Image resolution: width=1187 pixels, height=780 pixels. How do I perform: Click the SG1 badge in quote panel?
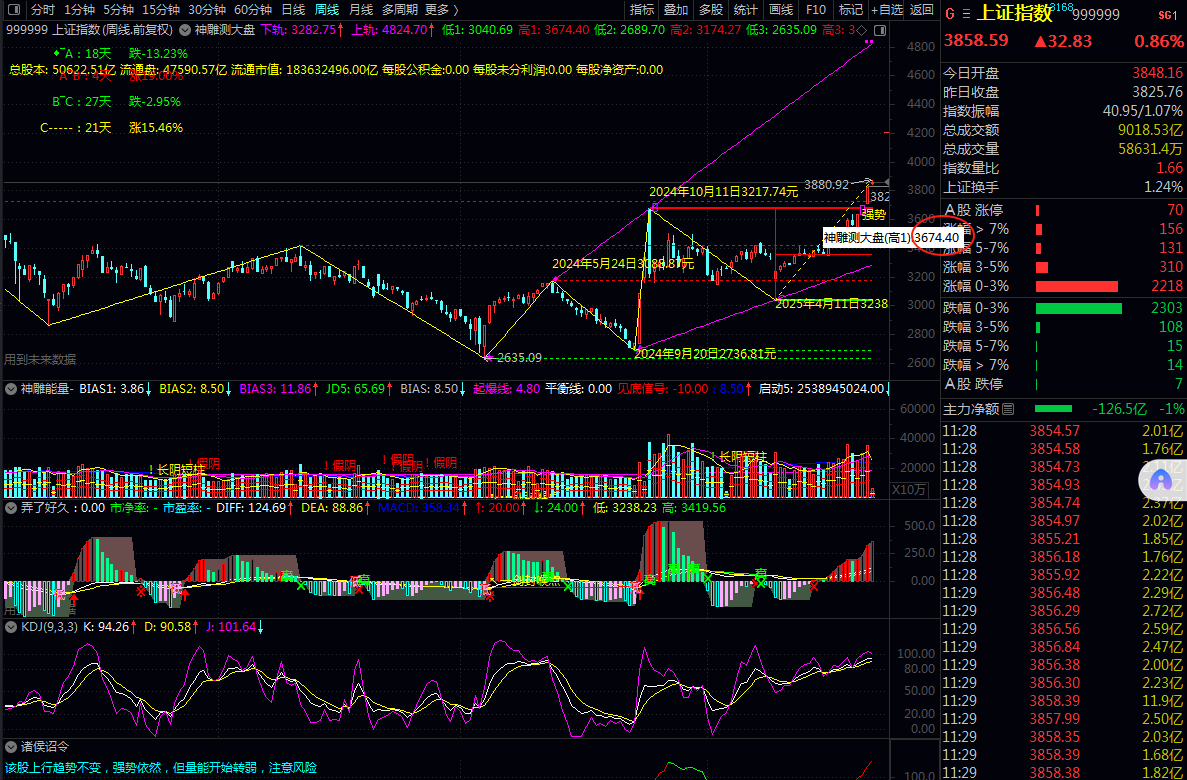1168,15
